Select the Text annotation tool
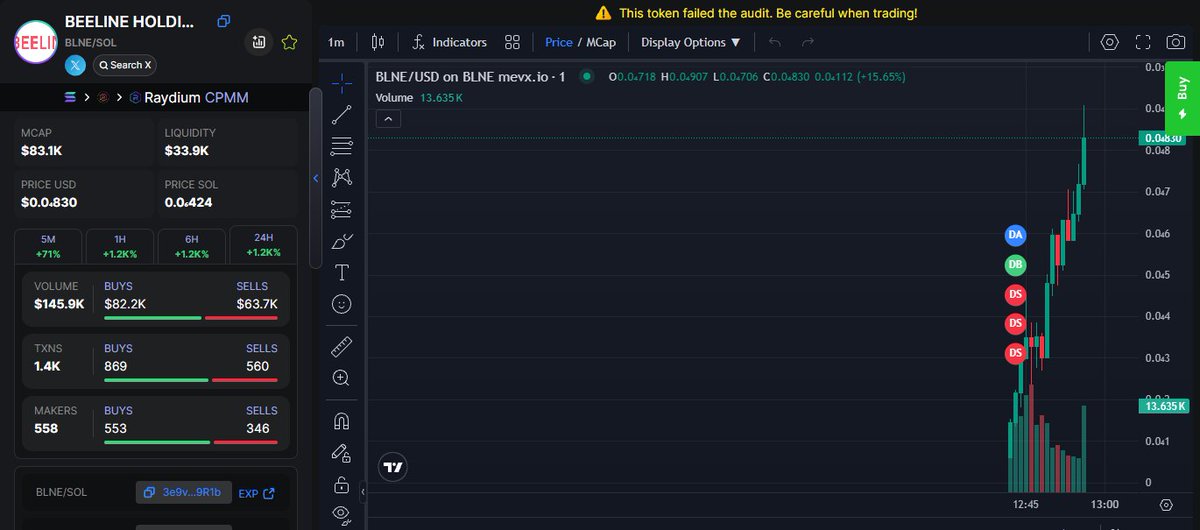The height and width of the screenshot is (530, 1200). click(341, 272)
